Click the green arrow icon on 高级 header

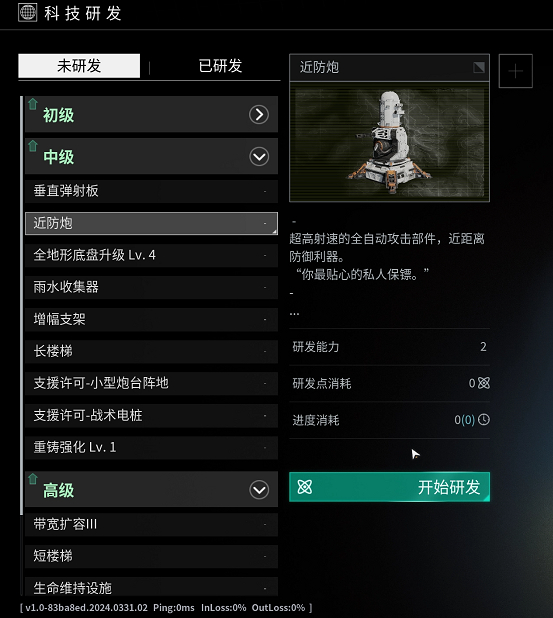[33, 479]
